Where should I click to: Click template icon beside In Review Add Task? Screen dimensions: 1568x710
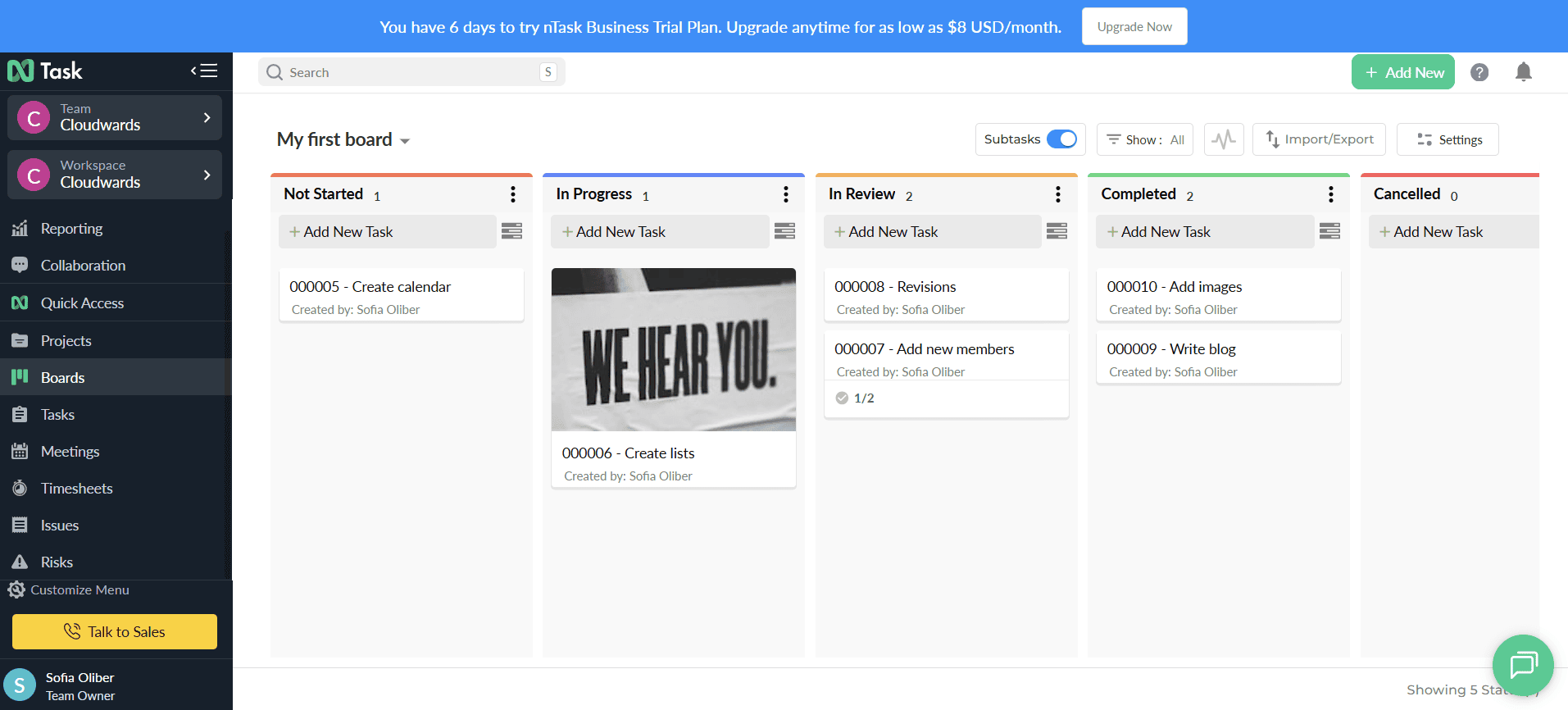pos(1057,231)
